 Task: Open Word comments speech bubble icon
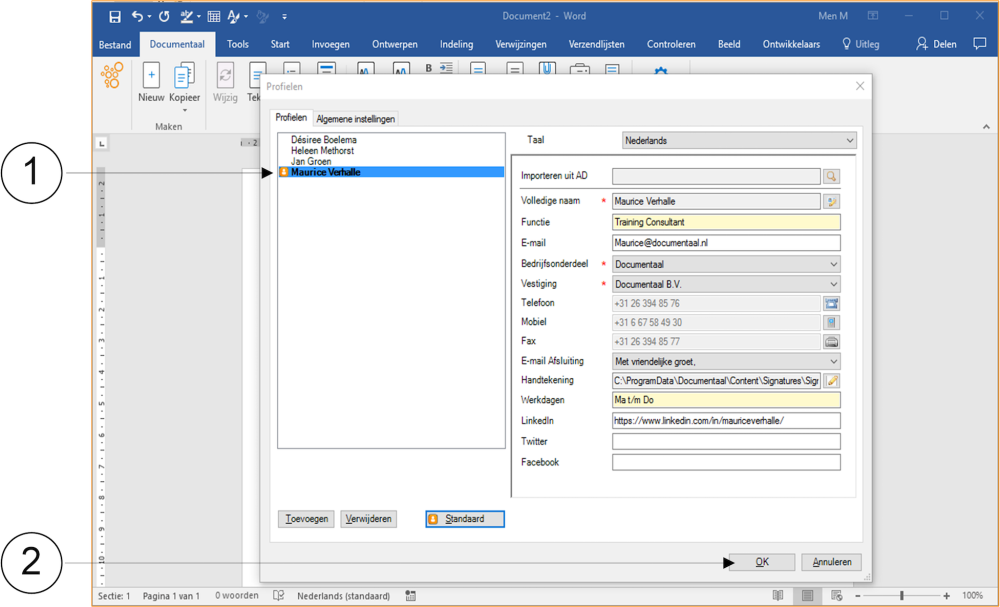point(980,43)
